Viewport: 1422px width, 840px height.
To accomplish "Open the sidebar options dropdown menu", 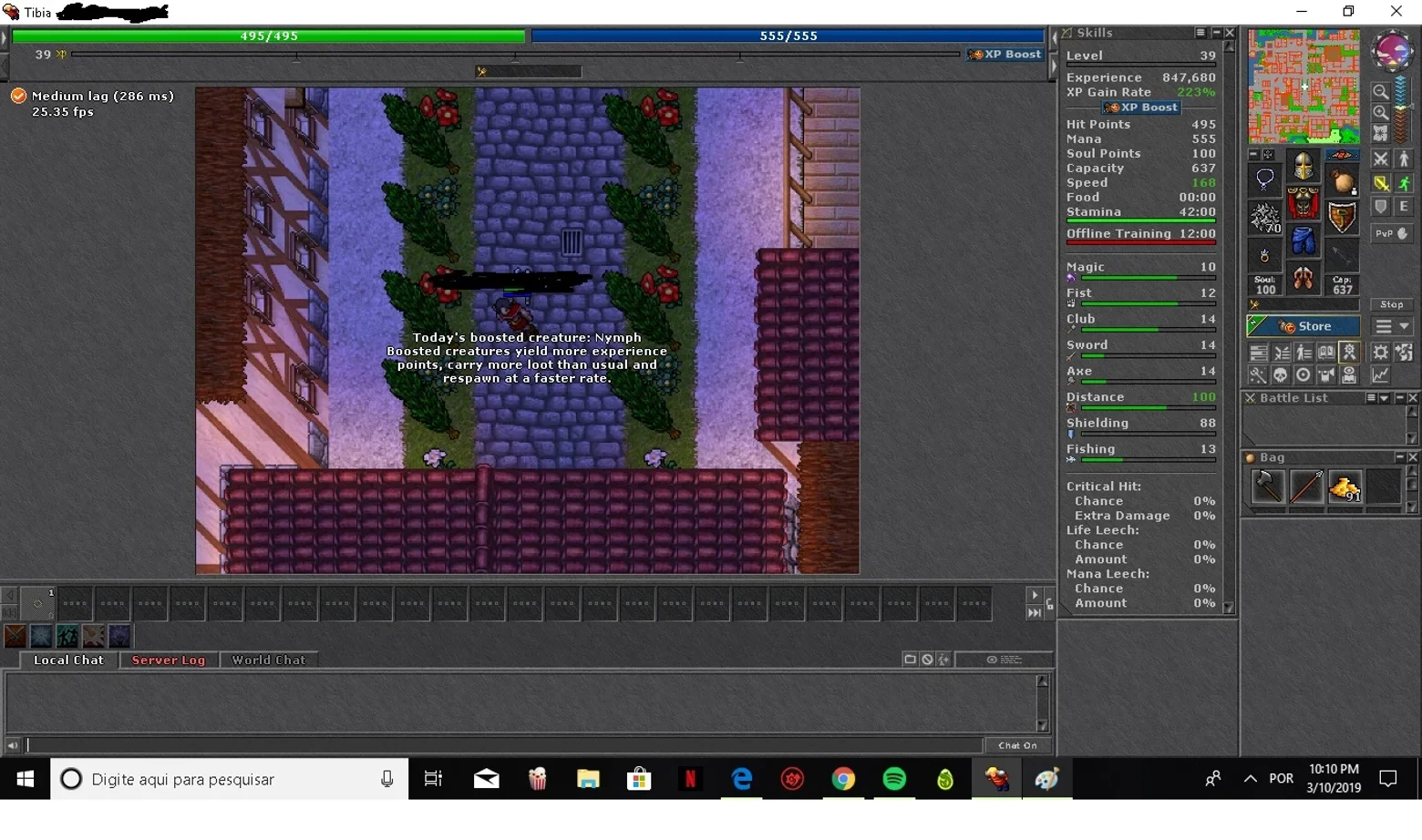I will (1392, 326).
